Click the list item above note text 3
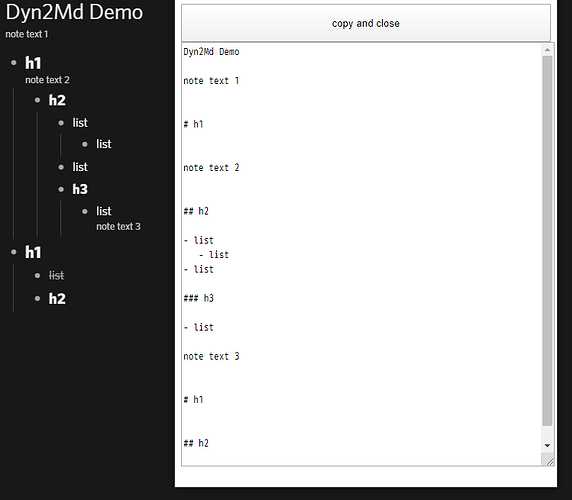Screen dimensions: 572x500 pyautogui.click(x=104, y=211)
